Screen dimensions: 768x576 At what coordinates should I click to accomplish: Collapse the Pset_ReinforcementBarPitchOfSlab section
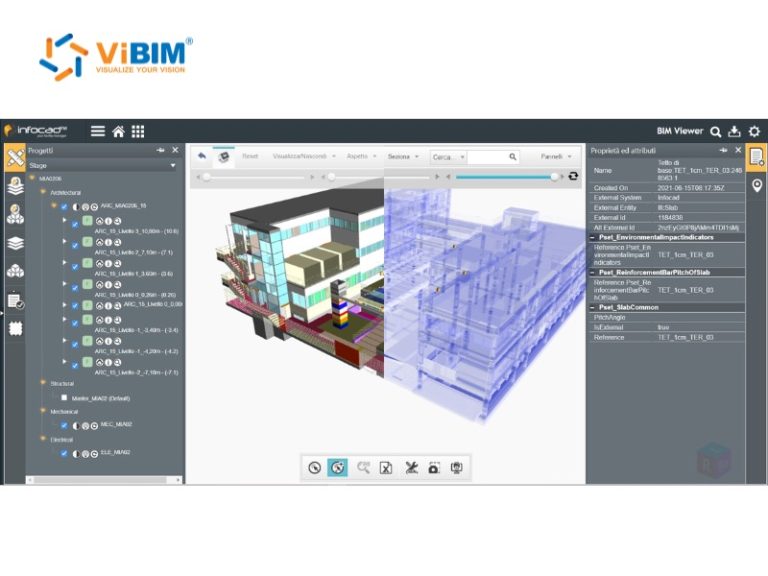(x=592, y=272)
